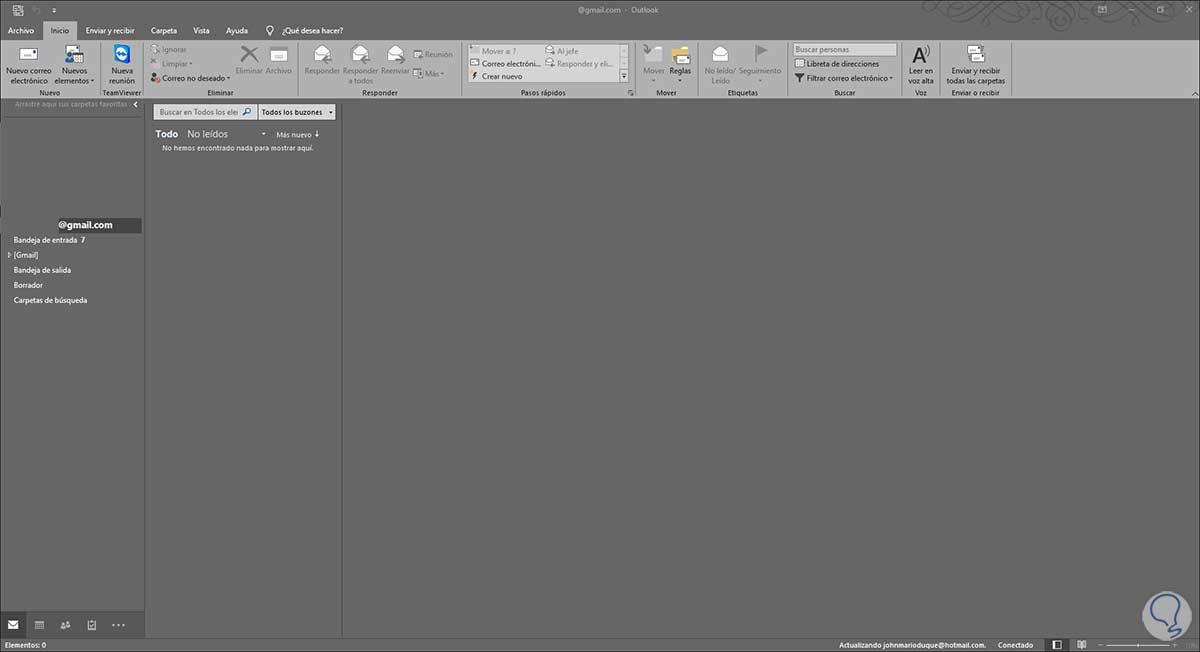Expand the Pasos rápidos gallery
The height and width of the screenshot is (652, 1200).
624,76
